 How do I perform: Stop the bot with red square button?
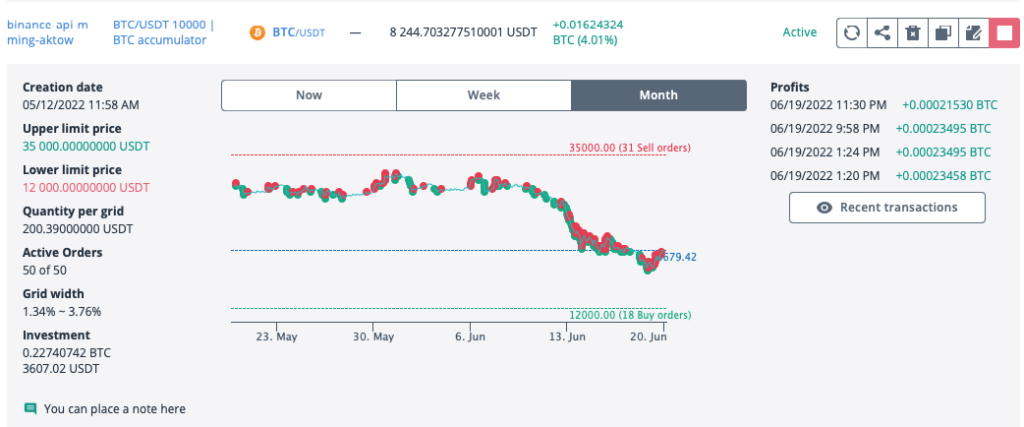pyautogui.click(x=1001, y=32)
